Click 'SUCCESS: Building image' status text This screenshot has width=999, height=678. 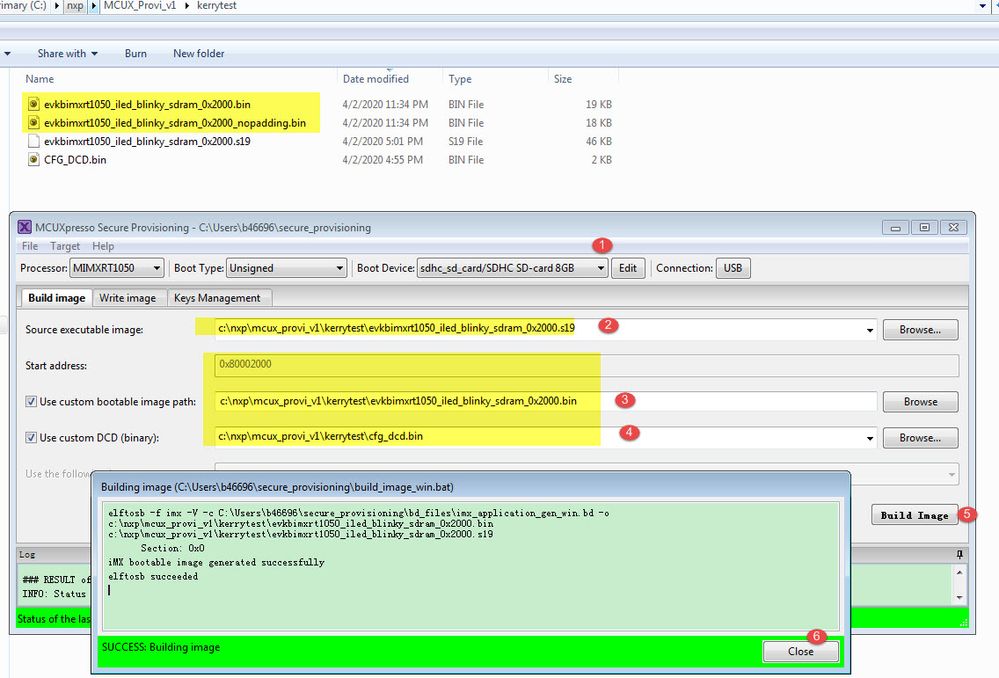(161, 647)
